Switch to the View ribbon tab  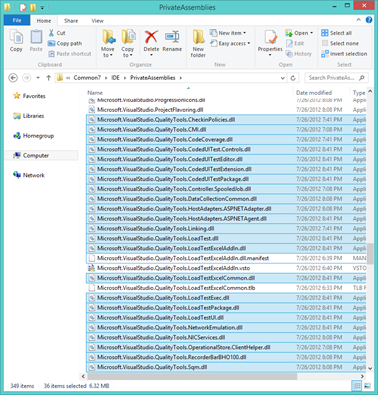tap(97, 21)
